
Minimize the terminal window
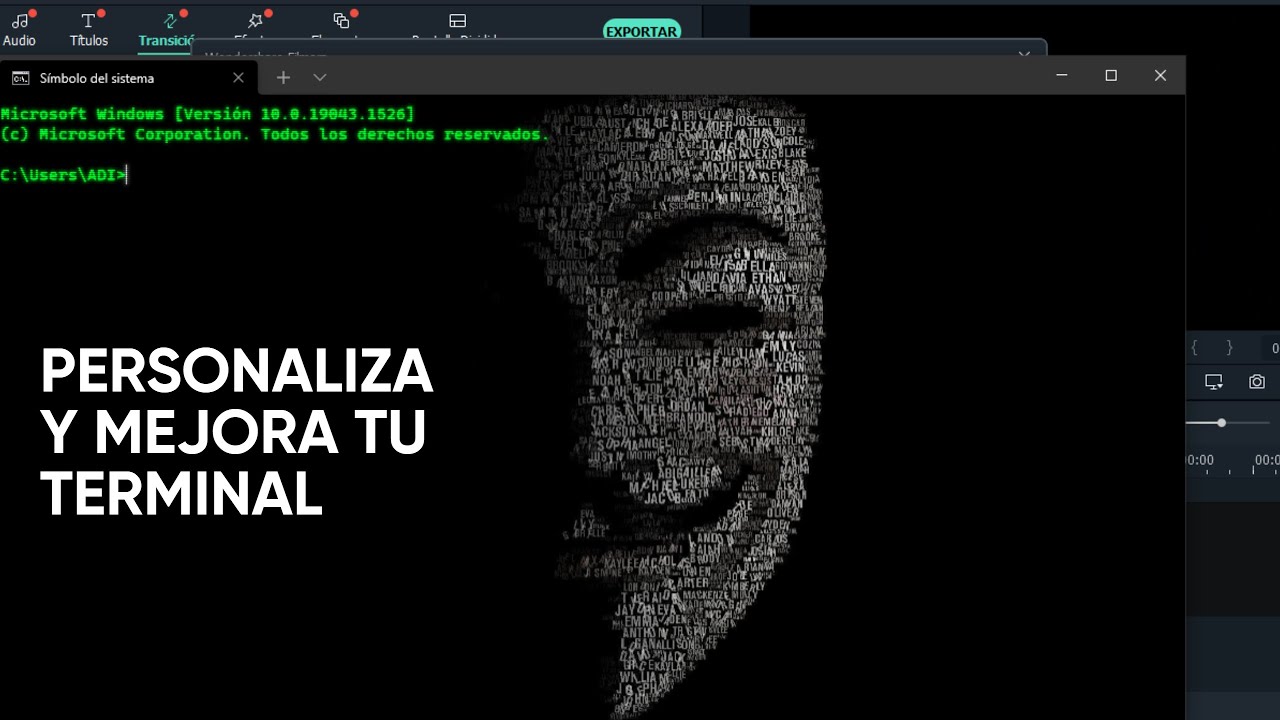coord(1062,75)
